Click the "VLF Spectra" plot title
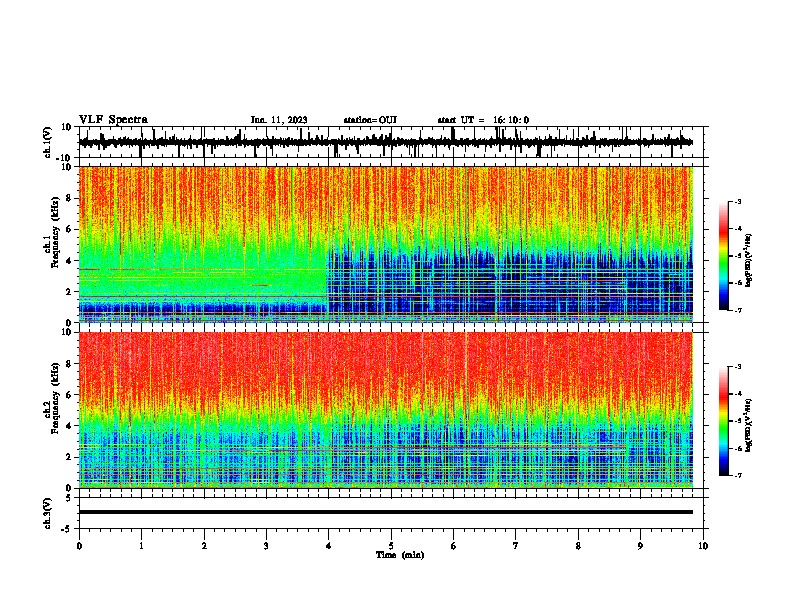Image resolution: width=792 pixels, height=612 pixels. click(x=113, y=120)
